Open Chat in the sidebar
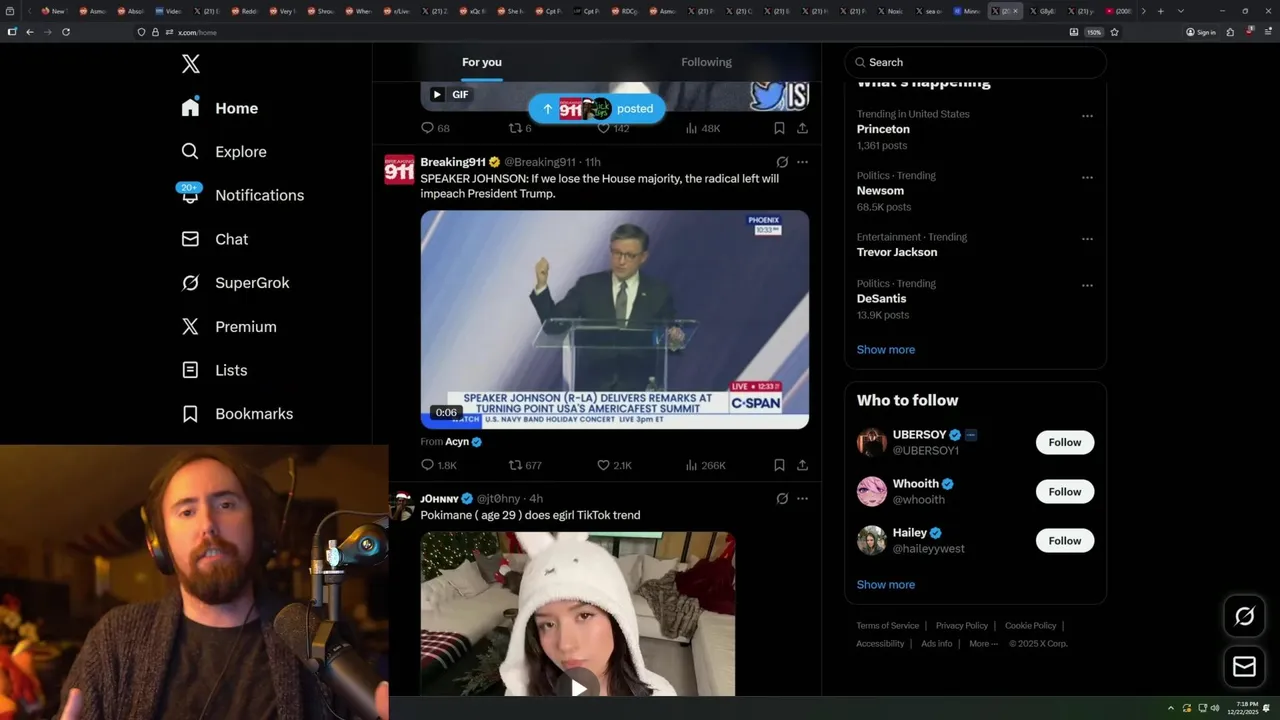This screenshot has height=720, width=1280. tap(214, 239)
